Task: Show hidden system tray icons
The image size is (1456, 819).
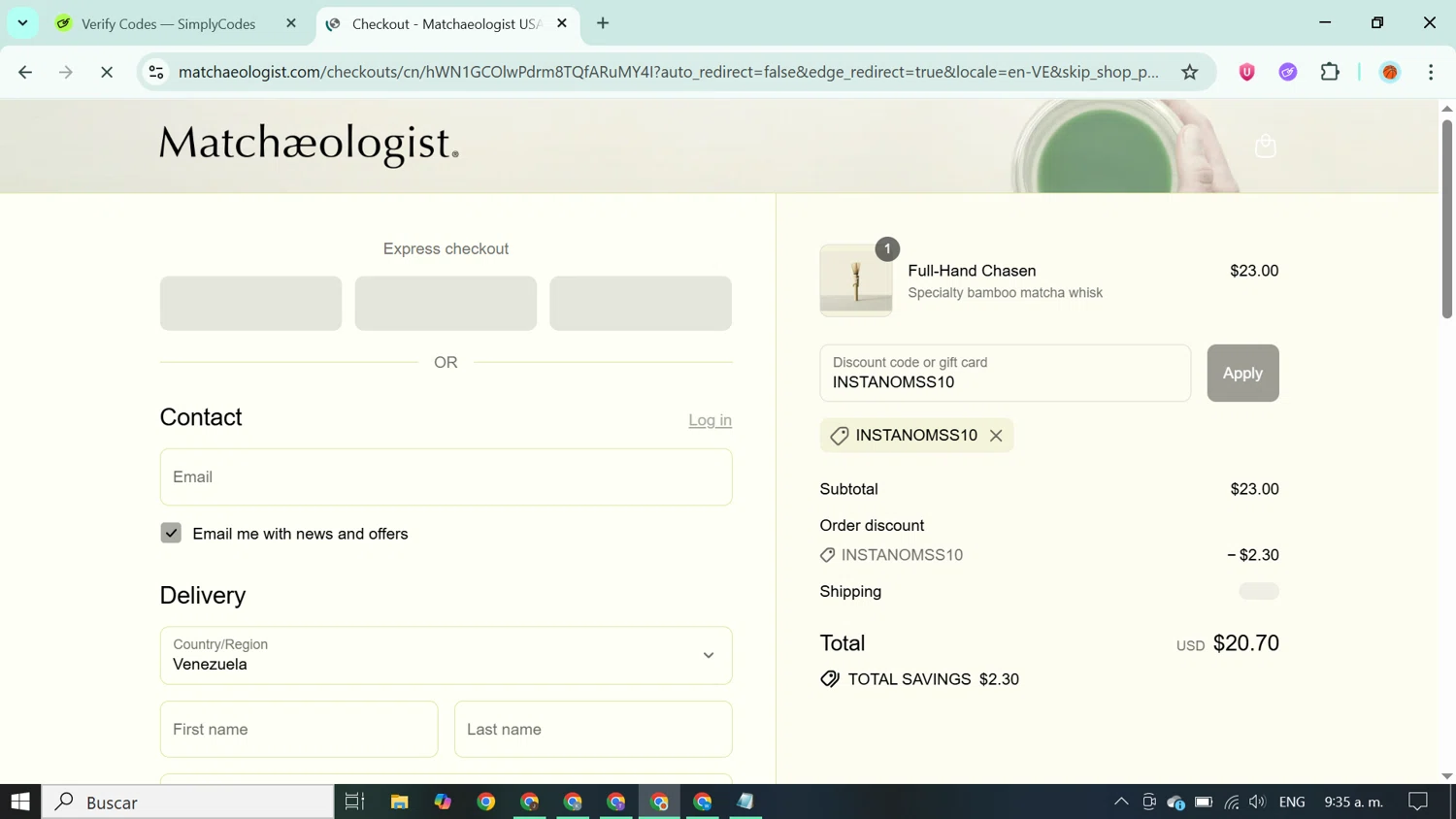Action: (x=1121, y=802)
